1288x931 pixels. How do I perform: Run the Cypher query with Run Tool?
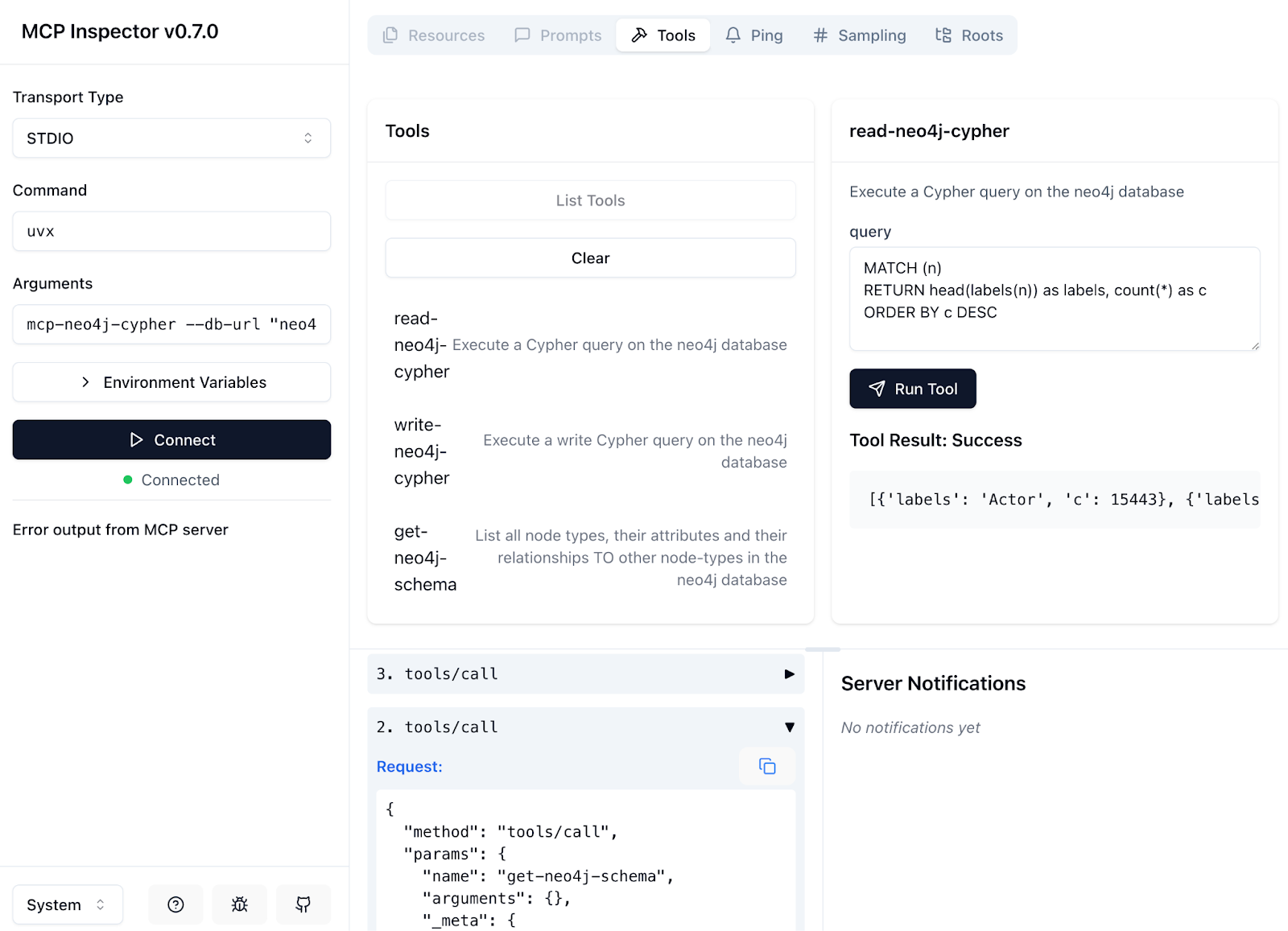(912, 389)
